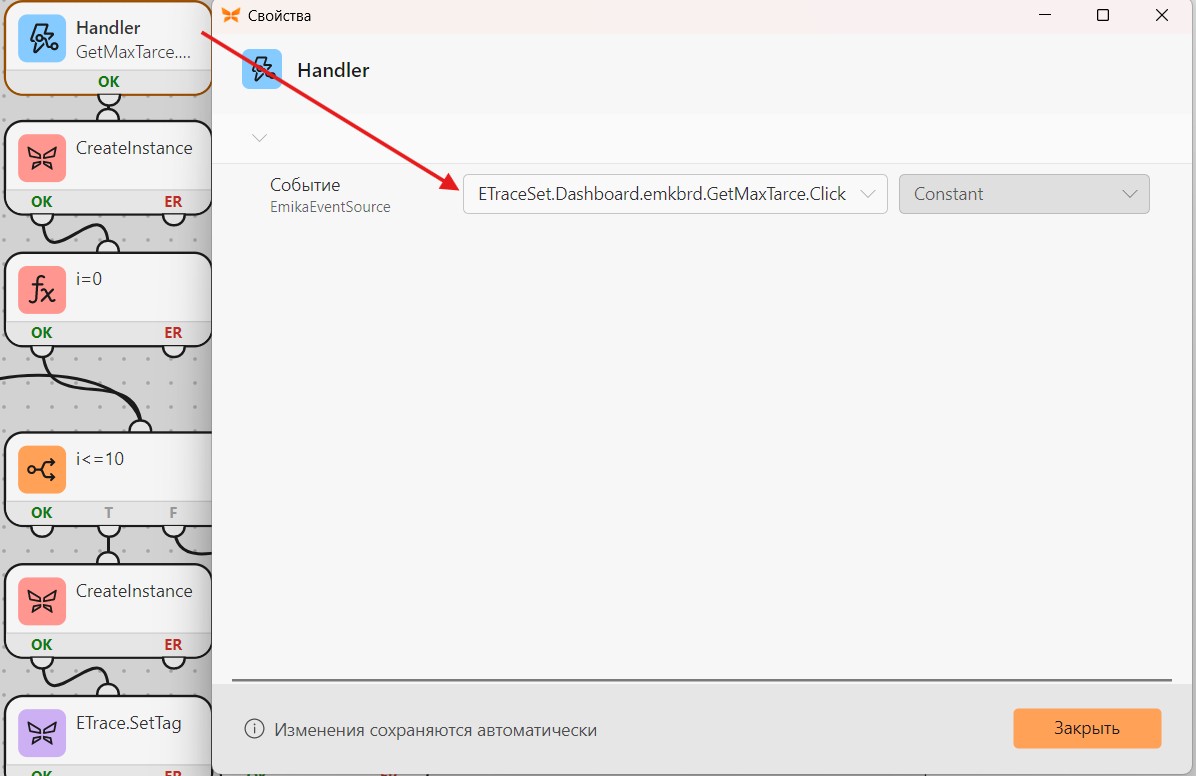
Task: Click the second CreateInstance node icon
Action: coord(42,601)
